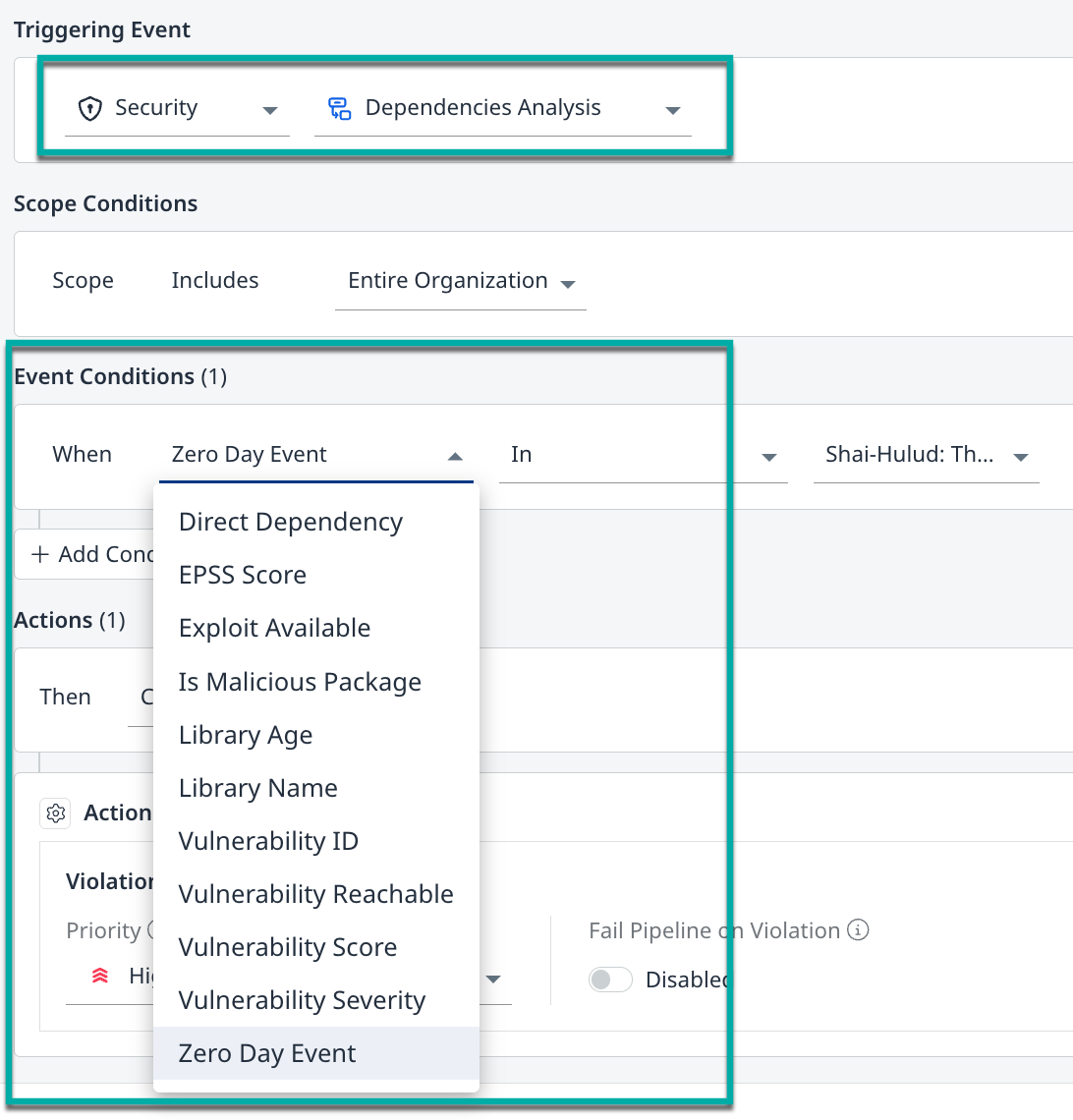Click the Security shield icon
This screenshot has height=1120, width=1073.
tap(90, 109)
